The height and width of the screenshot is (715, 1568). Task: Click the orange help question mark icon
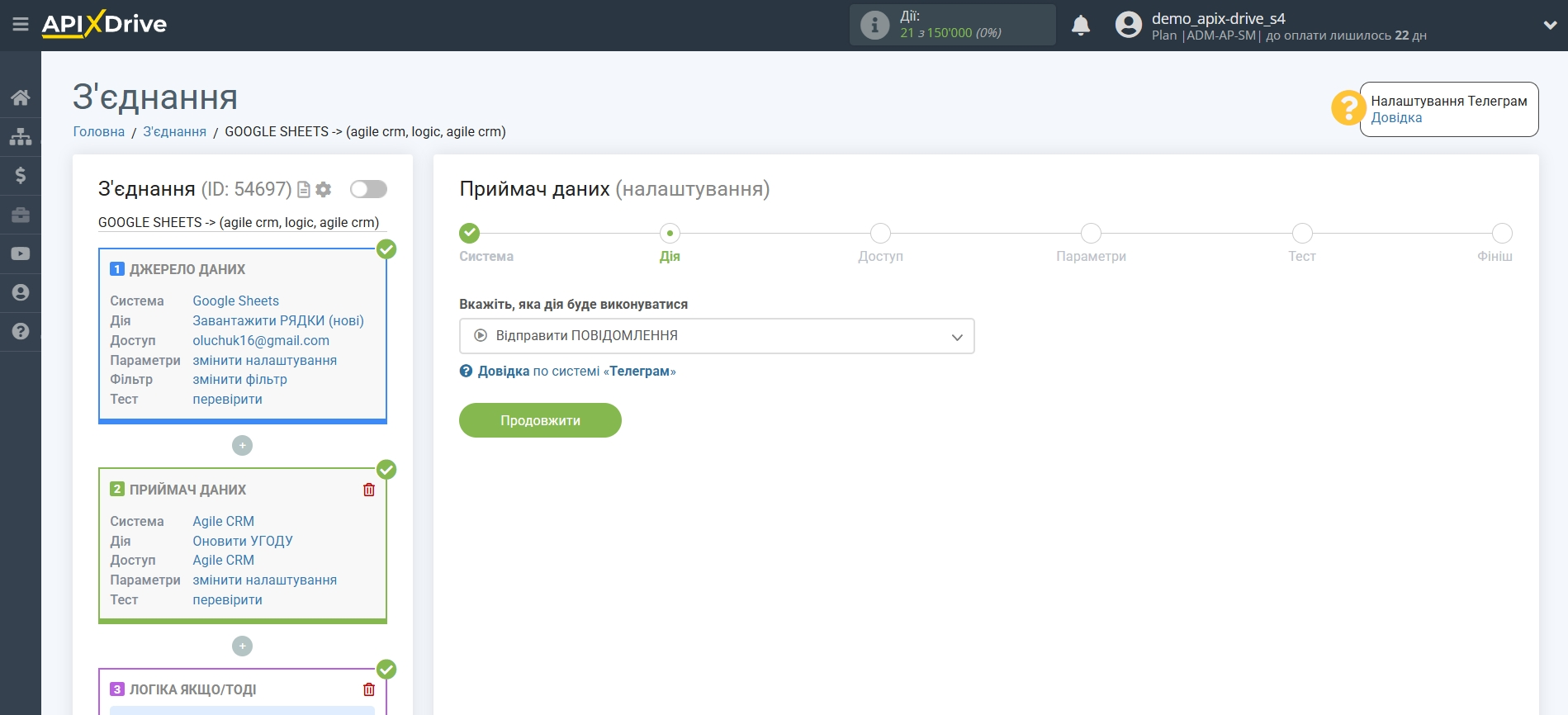(x=1348, y=108)
